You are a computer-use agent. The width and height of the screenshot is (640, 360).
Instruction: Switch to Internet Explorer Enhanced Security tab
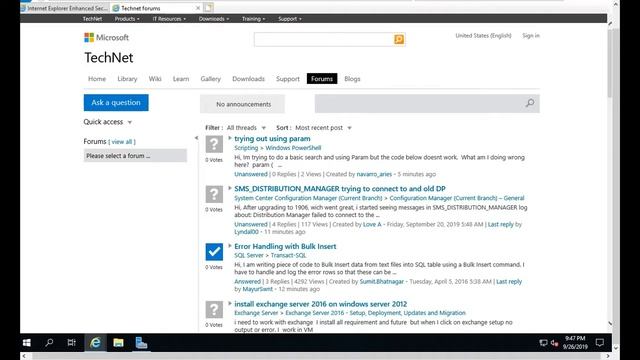click(x=64, y=8)
